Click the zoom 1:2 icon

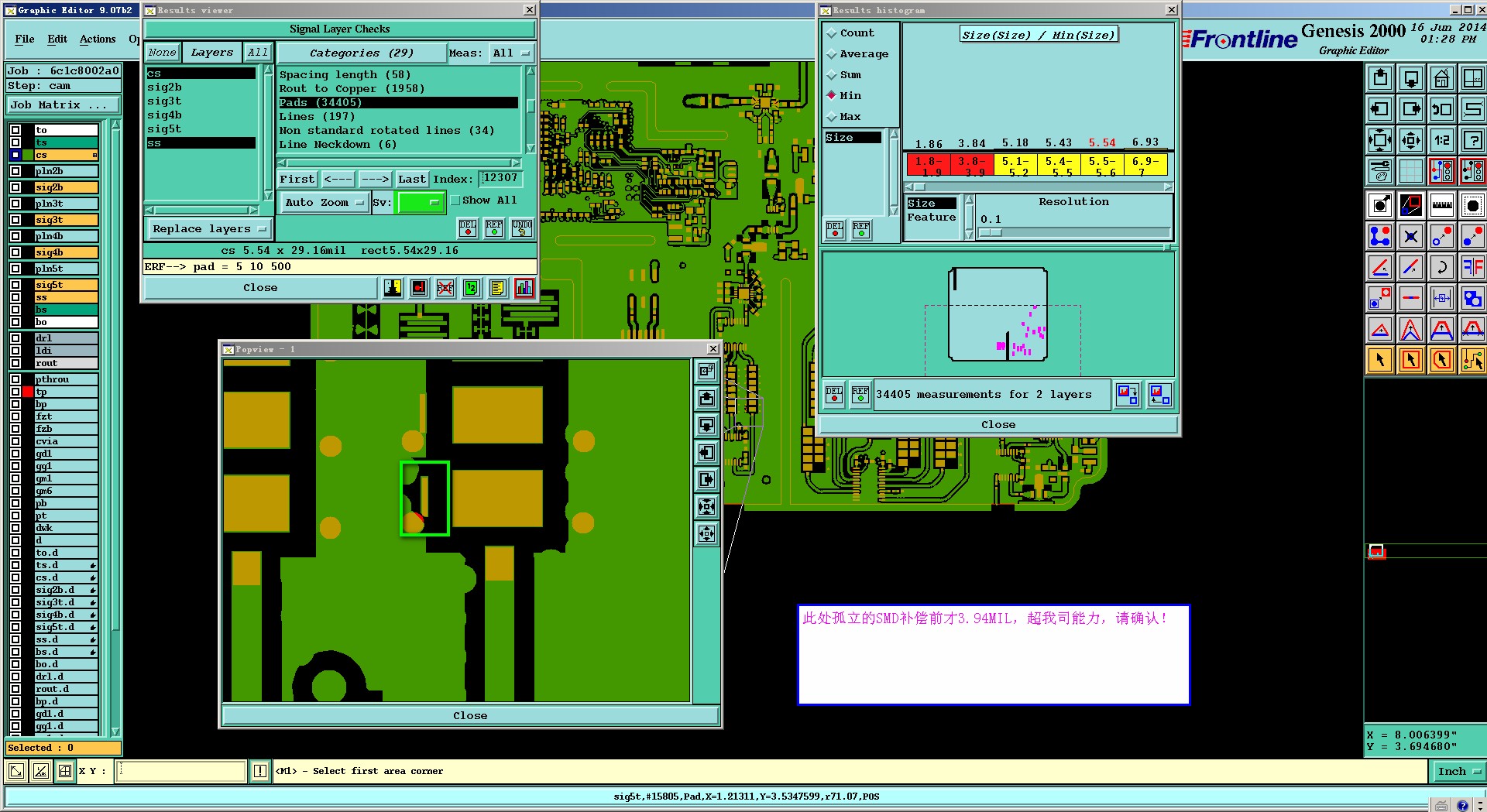coord(1441,140)
